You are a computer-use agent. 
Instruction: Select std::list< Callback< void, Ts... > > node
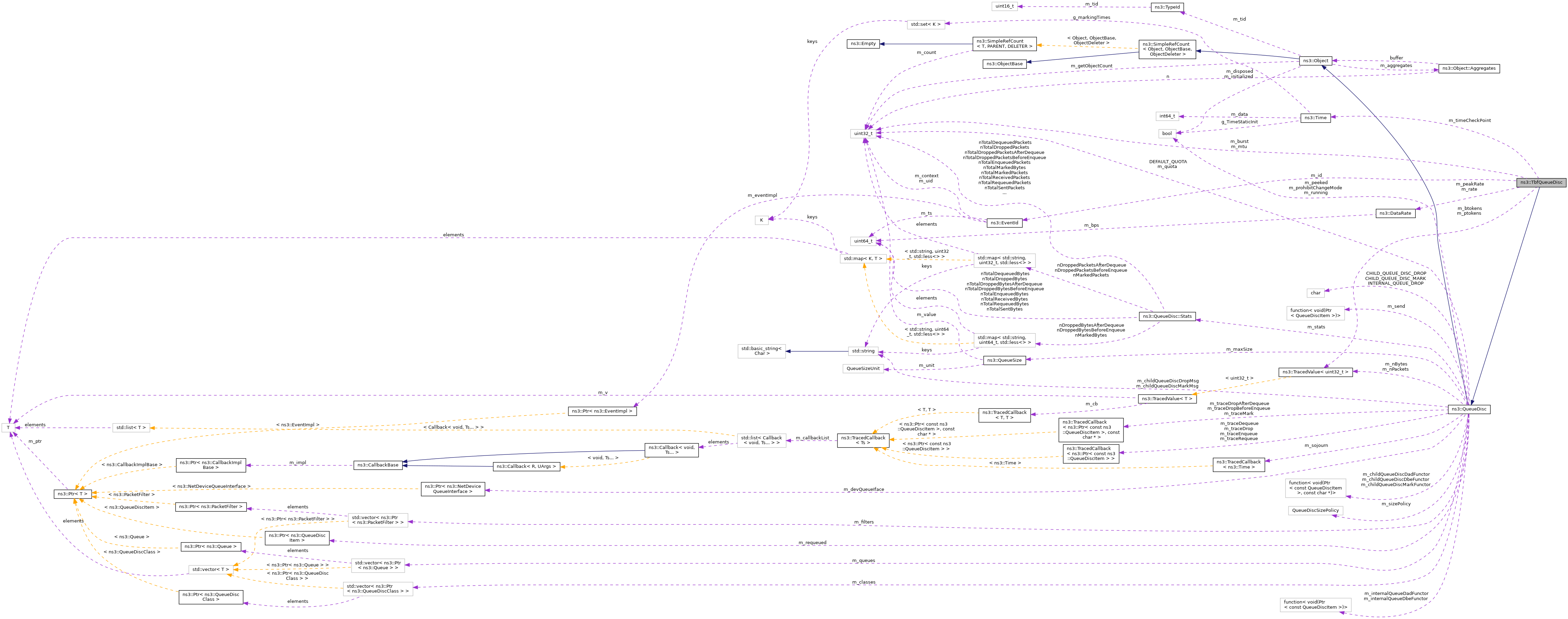click(761, 441)
